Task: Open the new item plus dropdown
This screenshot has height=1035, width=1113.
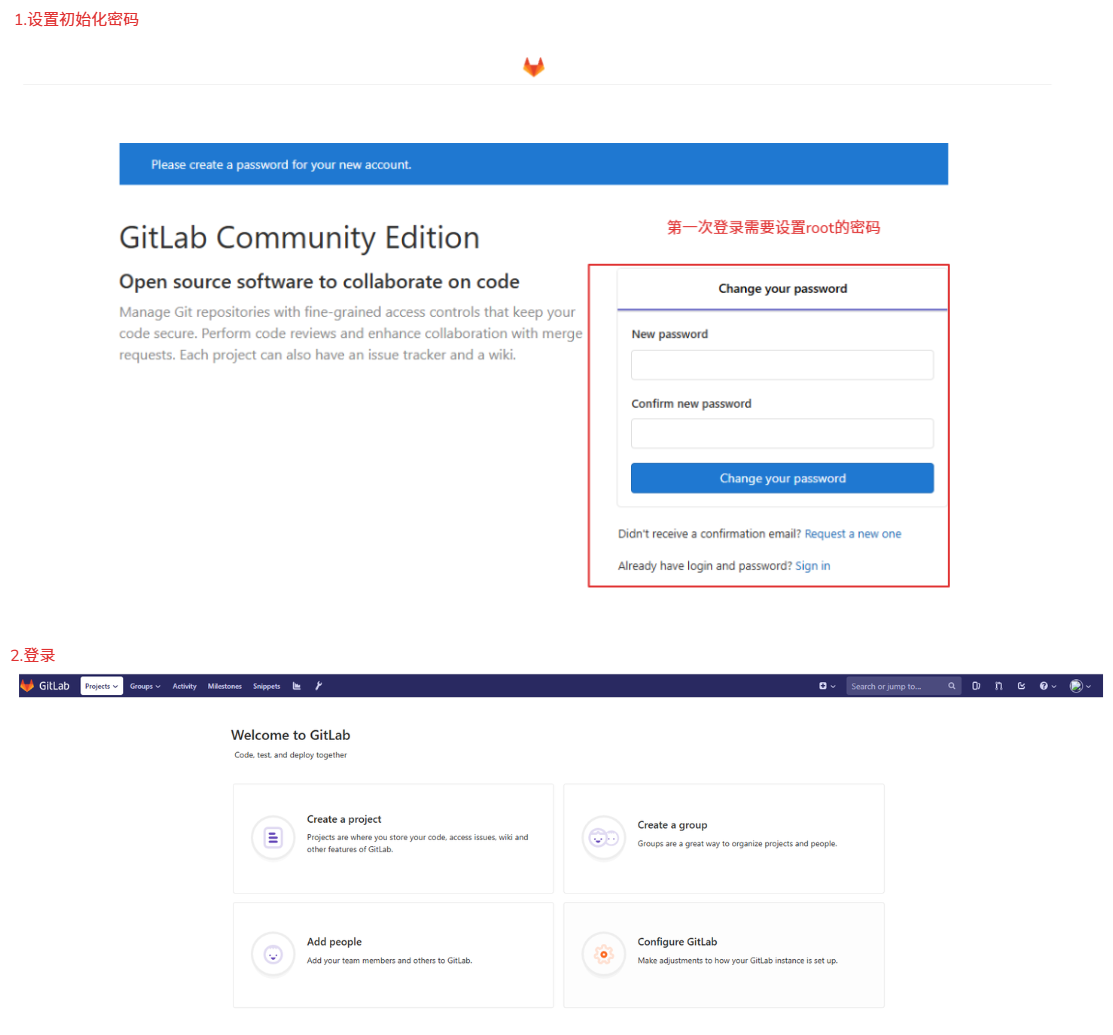Action: tap(827, 686)
